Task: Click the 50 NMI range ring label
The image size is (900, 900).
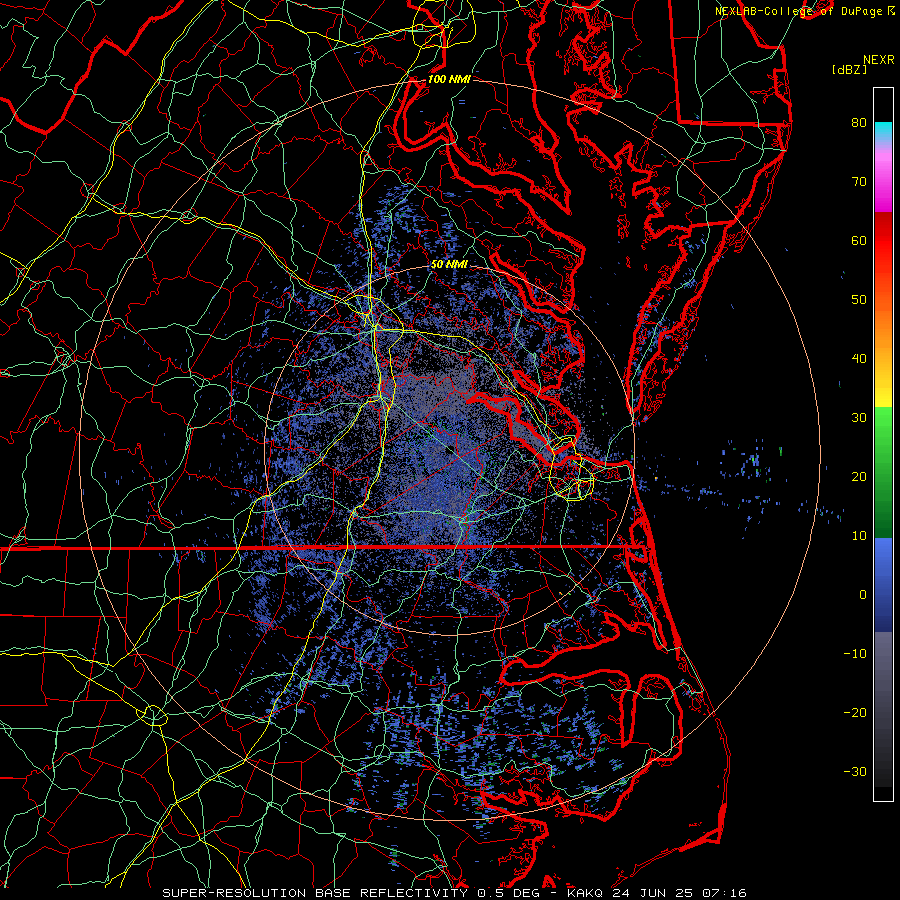Action: tap(449, 264)
